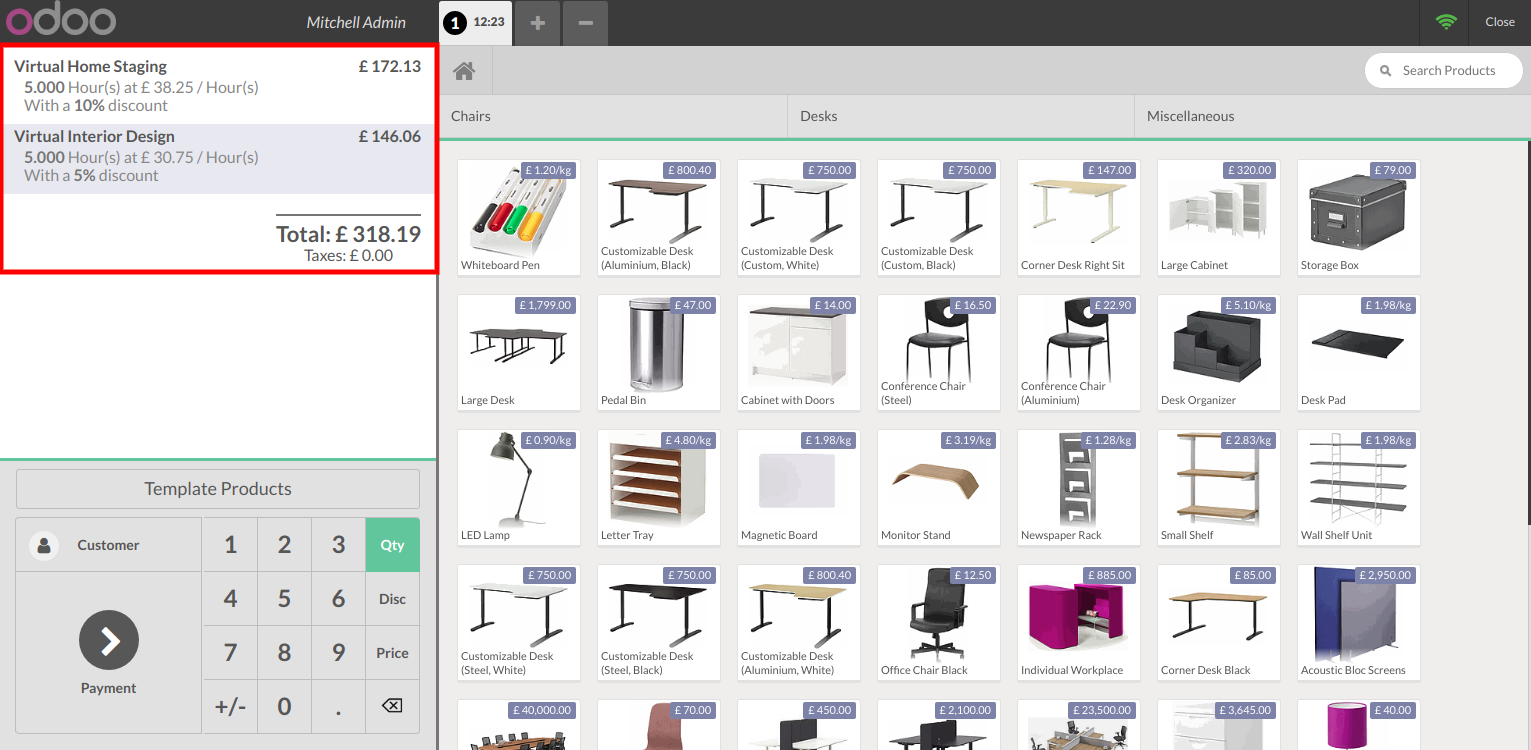Go to the home category icon

coord(464,71)
